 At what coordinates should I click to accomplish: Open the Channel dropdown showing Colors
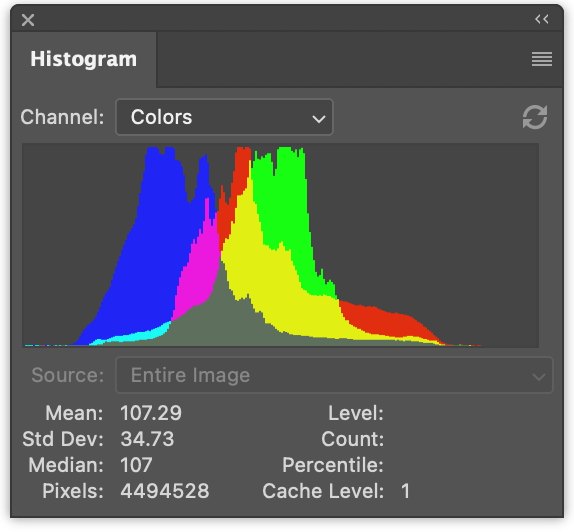[x=224, y=117]
